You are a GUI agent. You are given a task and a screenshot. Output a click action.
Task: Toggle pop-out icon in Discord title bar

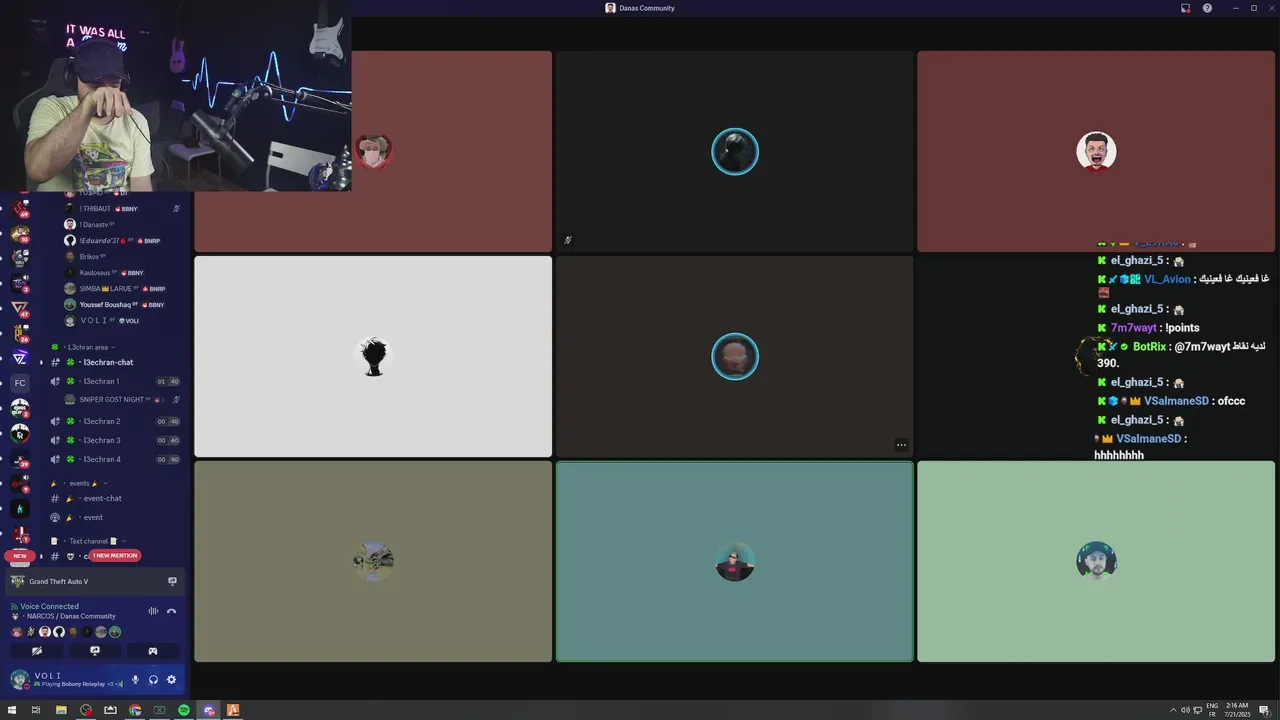pyautogui.click(x=1185, y=8)
